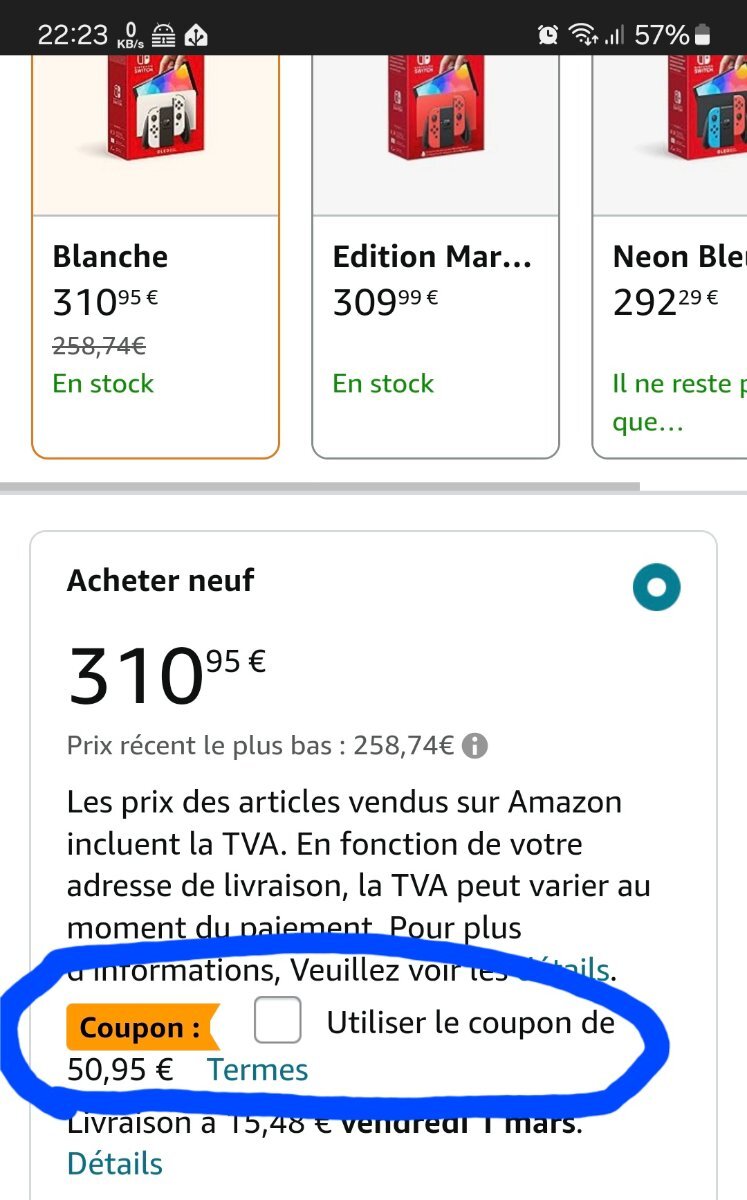
Task: Tap the network speed KB/s indicator
Action: [128, 36]
